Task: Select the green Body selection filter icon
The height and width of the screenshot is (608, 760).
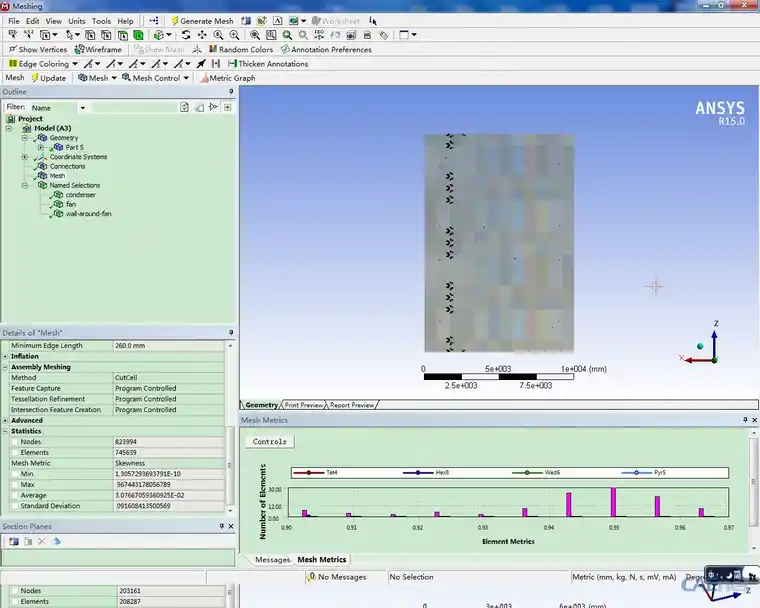Action: click(x=139, y=35)
